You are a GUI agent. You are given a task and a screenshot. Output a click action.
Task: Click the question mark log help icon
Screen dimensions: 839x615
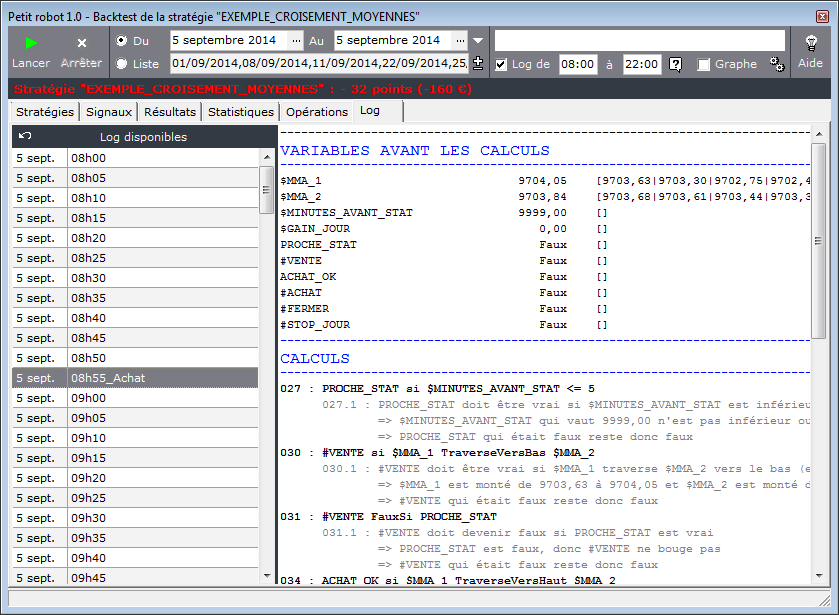pyautogui.click(x=676, y=64)
